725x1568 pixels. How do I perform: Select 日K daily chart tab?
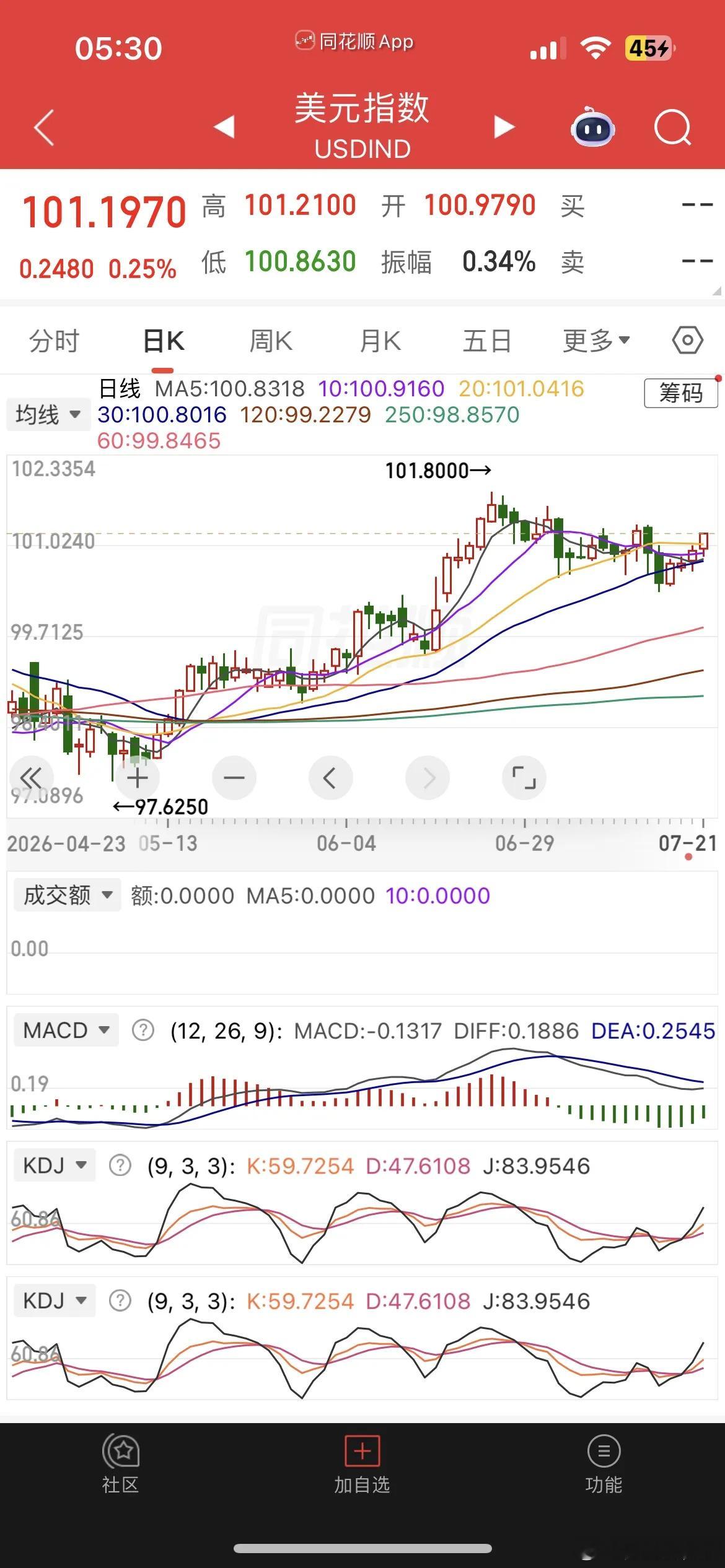[164, 341]
